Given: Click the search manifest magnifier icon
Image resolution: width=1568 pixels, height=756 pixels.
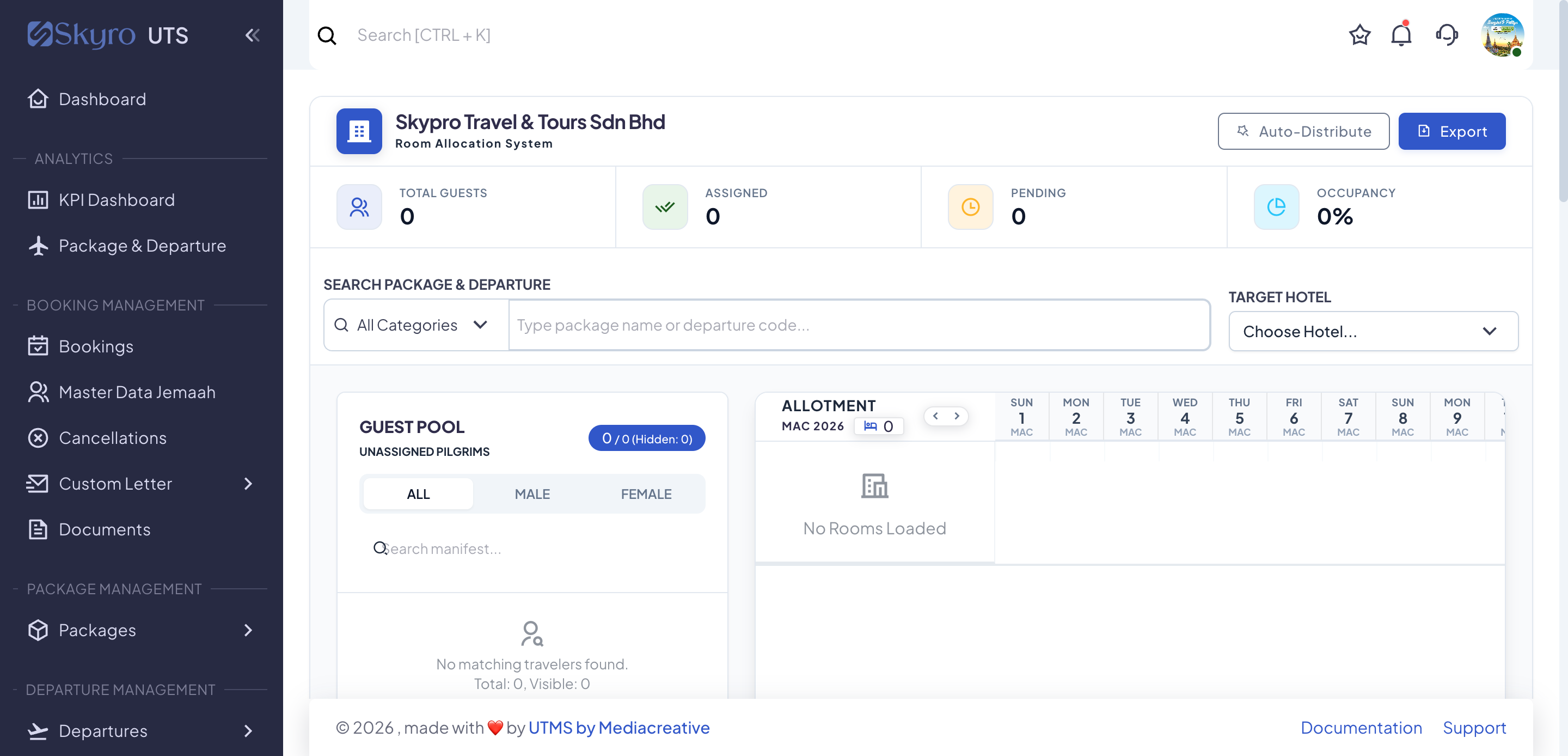Looking at the screenshot, I should [x=380, y=548].
